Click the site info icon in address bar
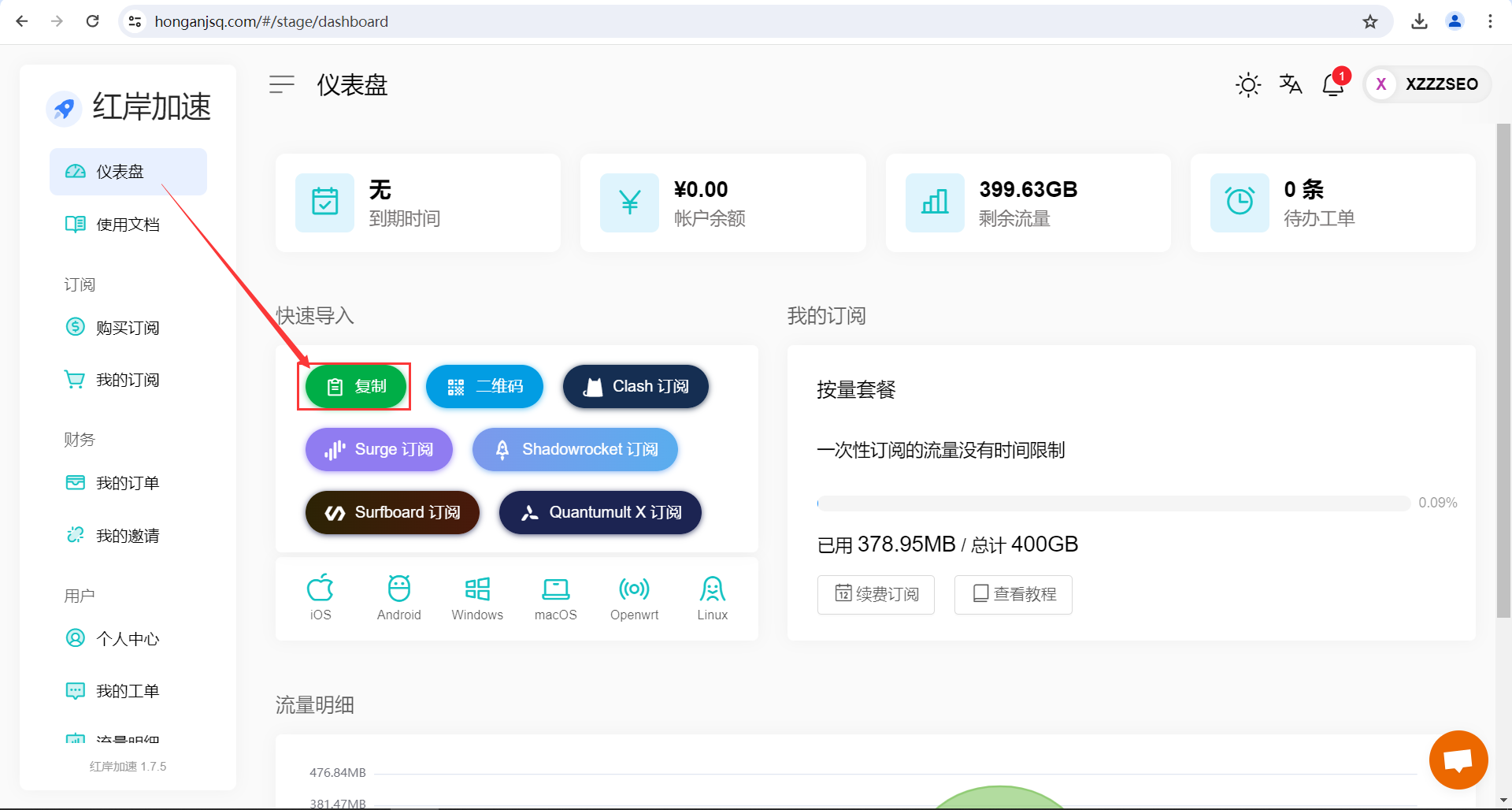1512x810 pixels. (x=135, y=21)
